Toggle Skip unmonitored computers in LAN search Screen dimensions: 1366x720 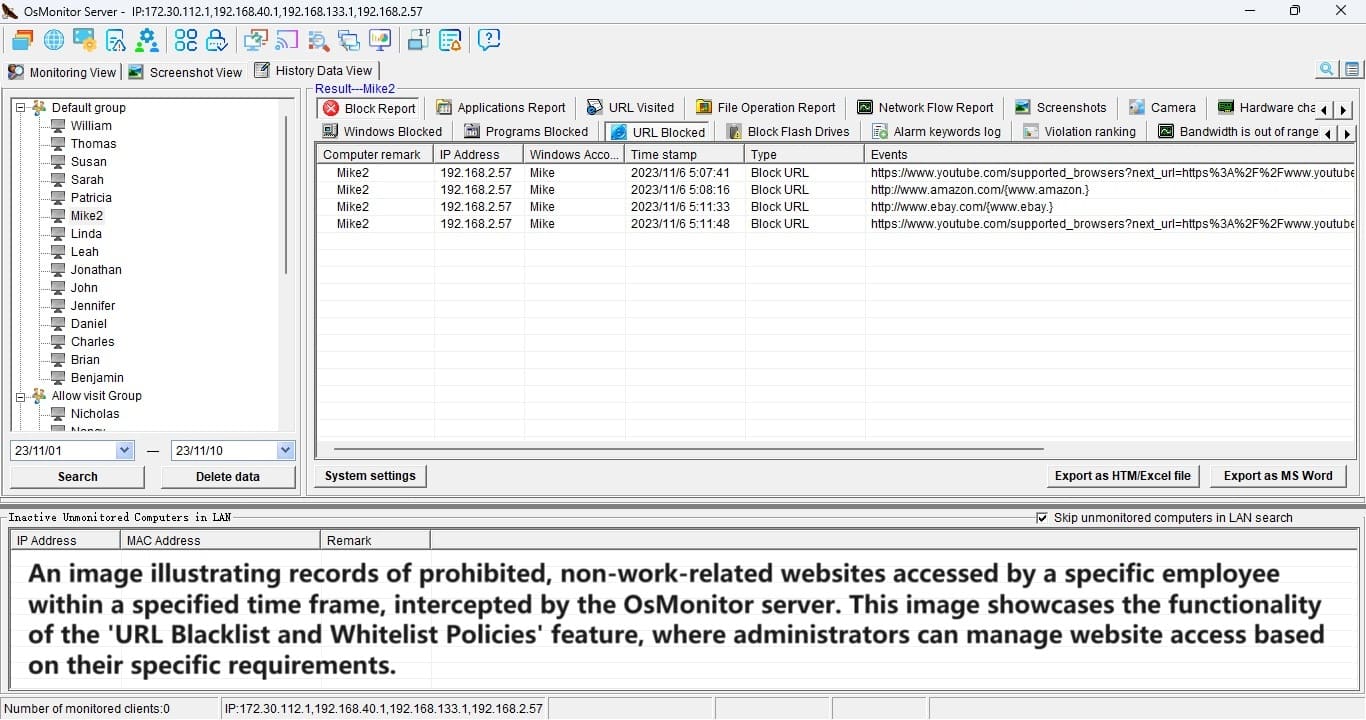click(x=1043, y=518)
